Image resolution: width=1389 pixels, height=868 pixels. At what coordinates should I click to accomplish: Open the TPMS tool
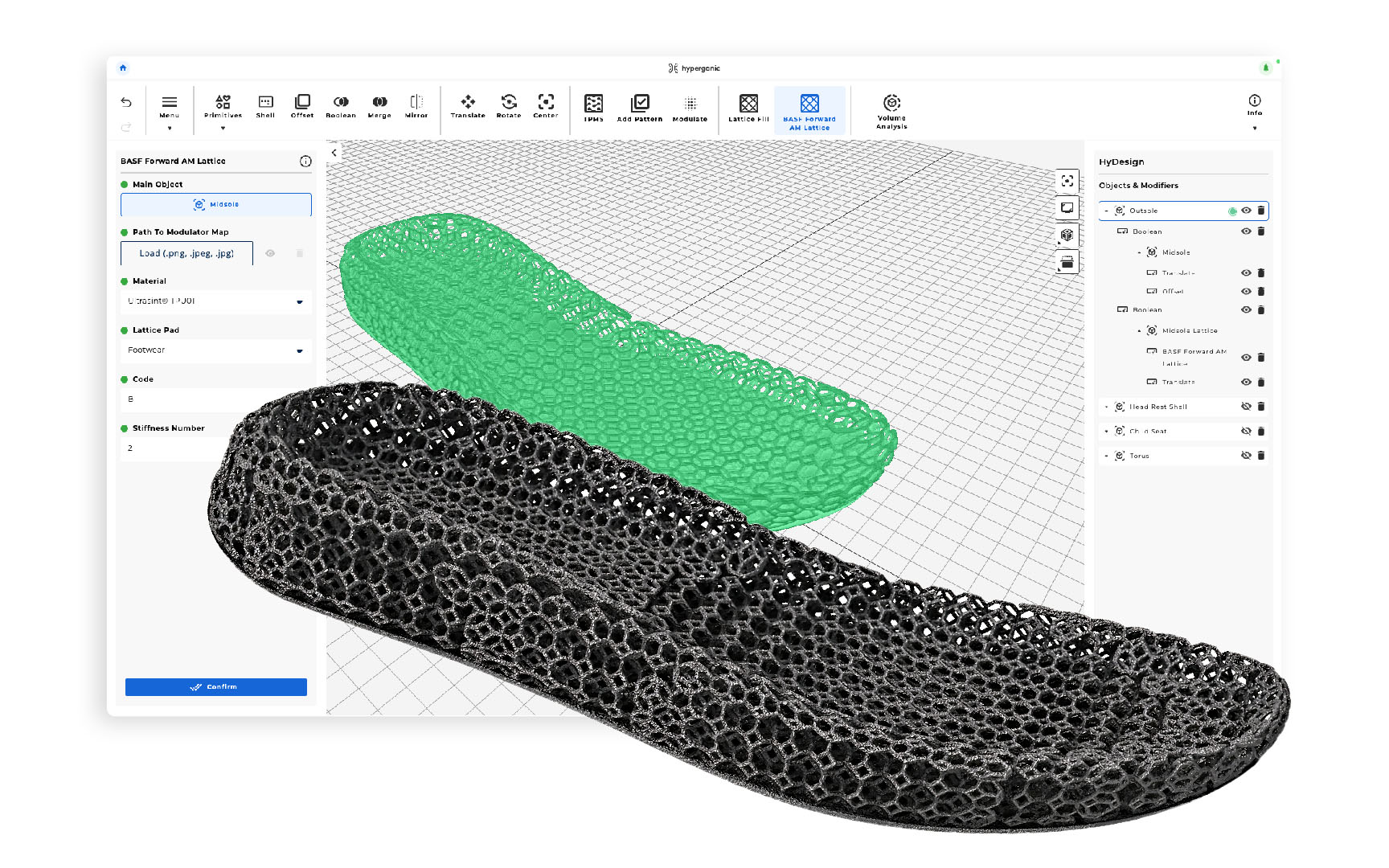pos(594,108)
